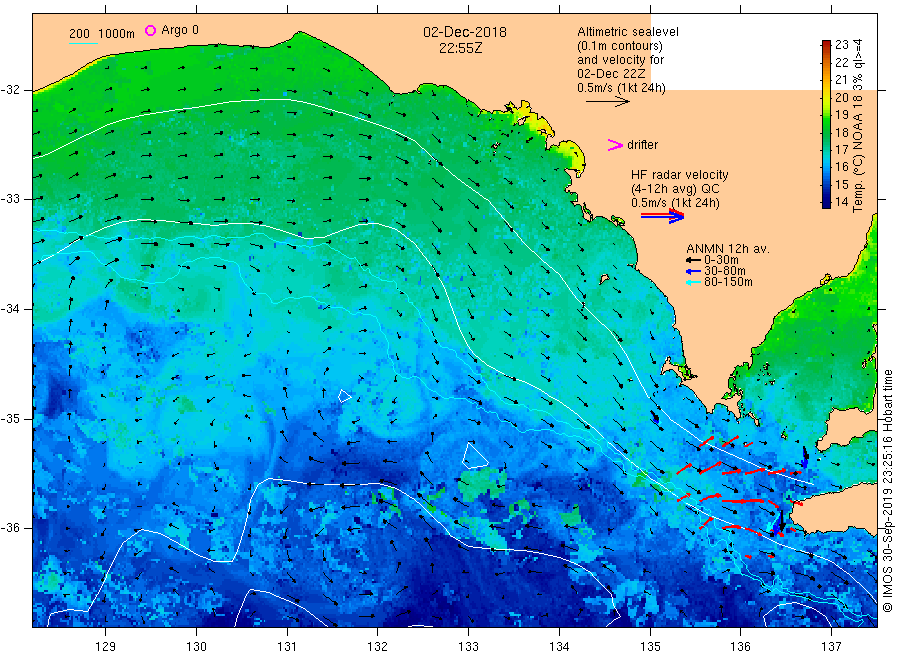Click the date text 02-Dec-2018
This screenshot has width=900, height=660.
tap(465, 32)
